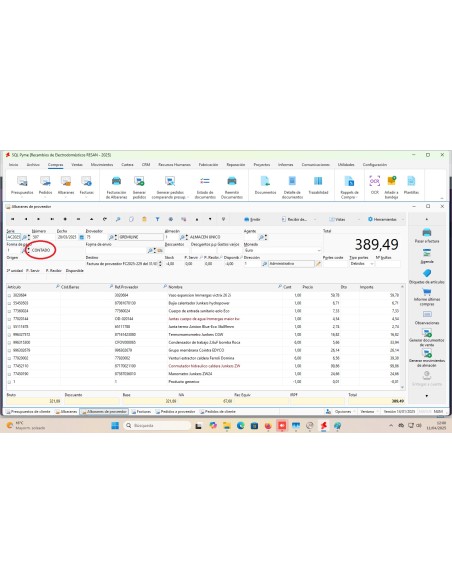Tick the checkbox for the Producto generico row

(10, 382)
